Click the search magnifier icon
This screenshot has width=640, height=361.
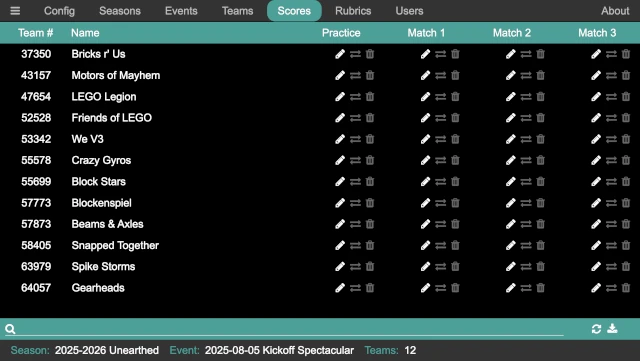coord(10,329)
